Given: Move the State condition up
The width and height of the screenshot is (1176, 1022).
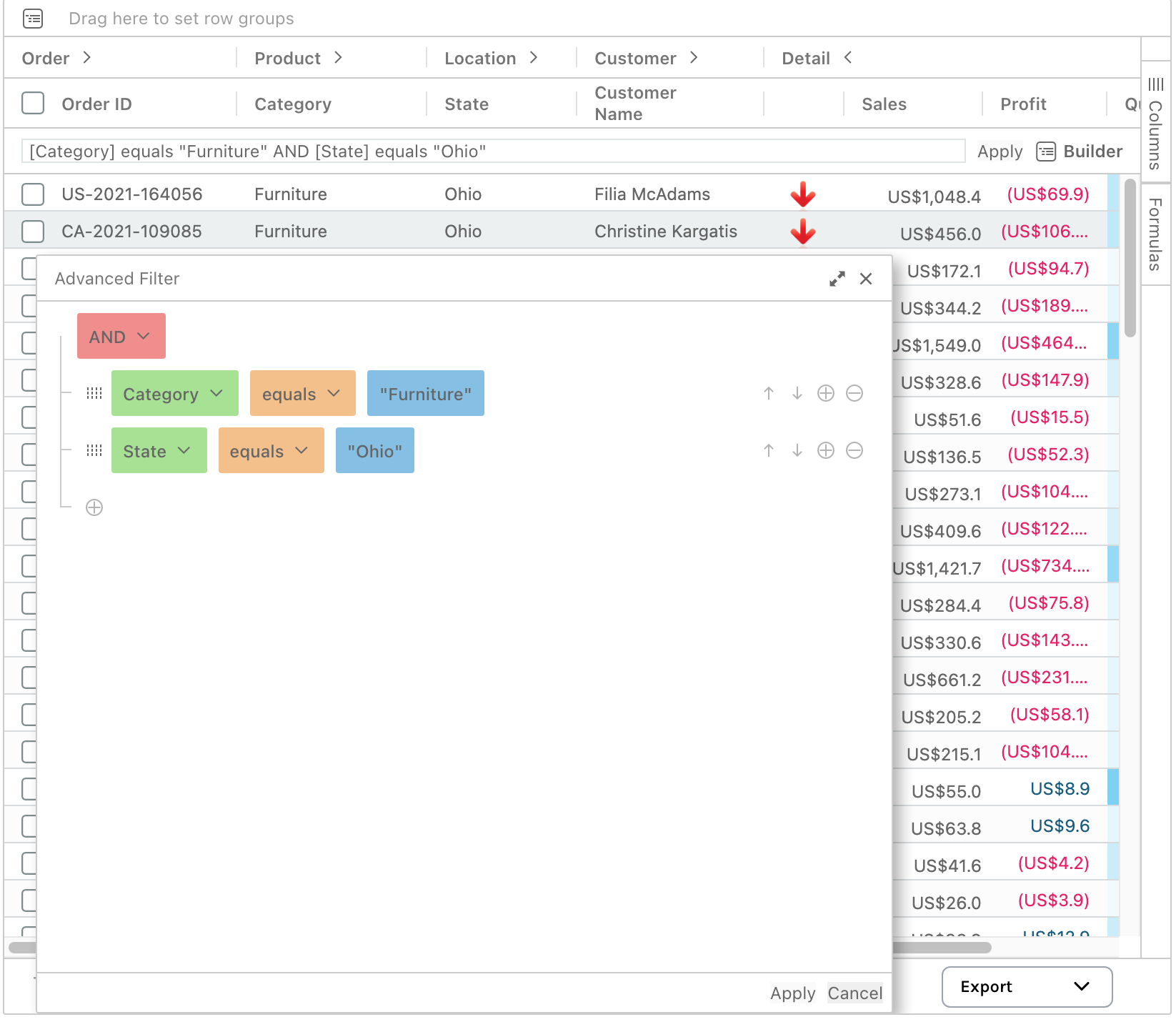Looking at the screenshot, I should click(769, 450).
